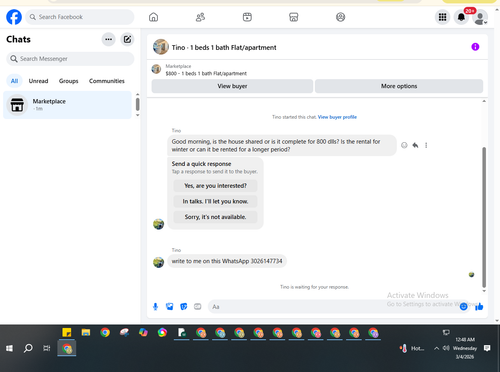
Task: Select the Groups chats tab
Action: pyautogui.click(x=68, y=81)
